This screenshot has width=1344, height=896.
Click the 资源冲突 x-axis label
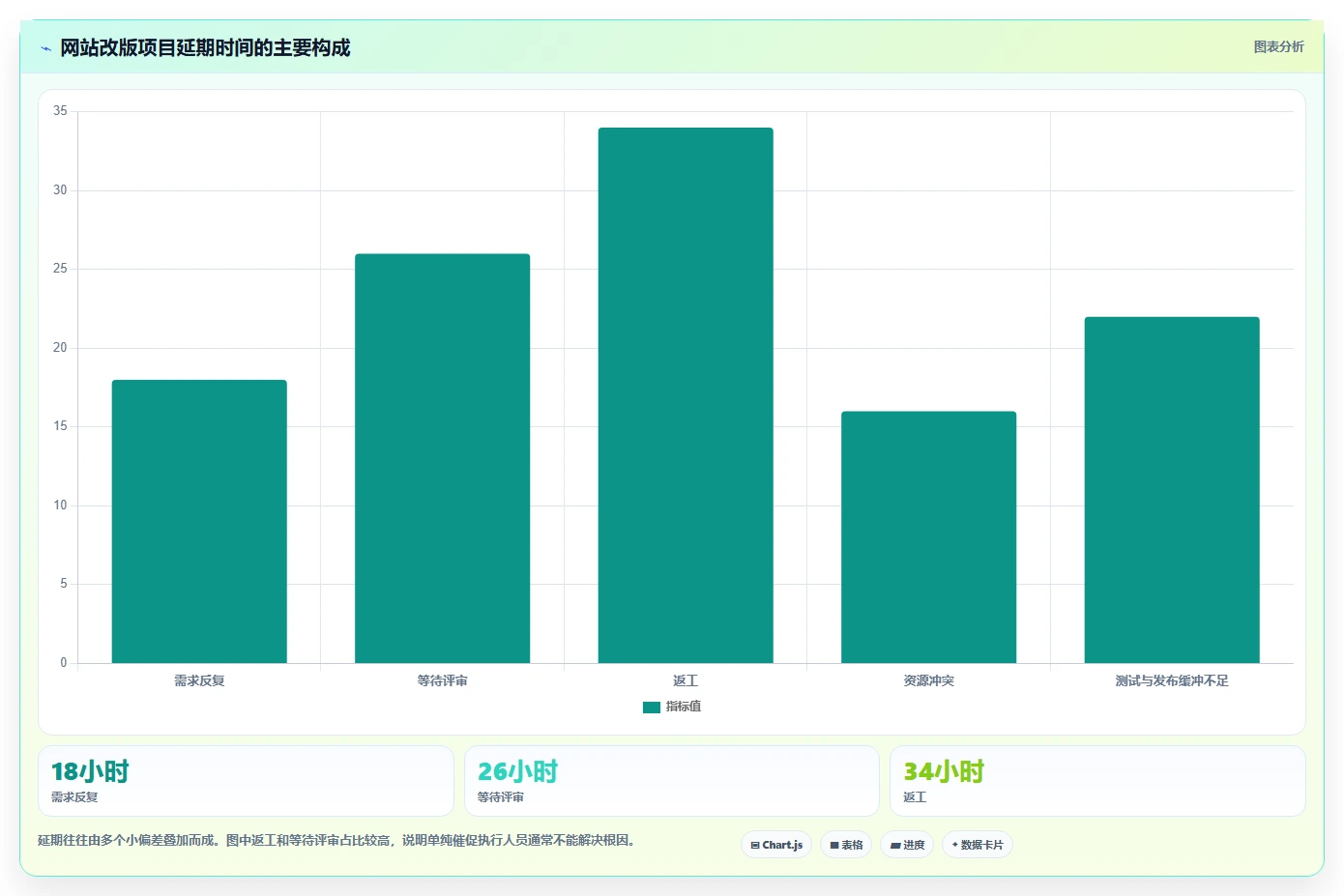928,680
